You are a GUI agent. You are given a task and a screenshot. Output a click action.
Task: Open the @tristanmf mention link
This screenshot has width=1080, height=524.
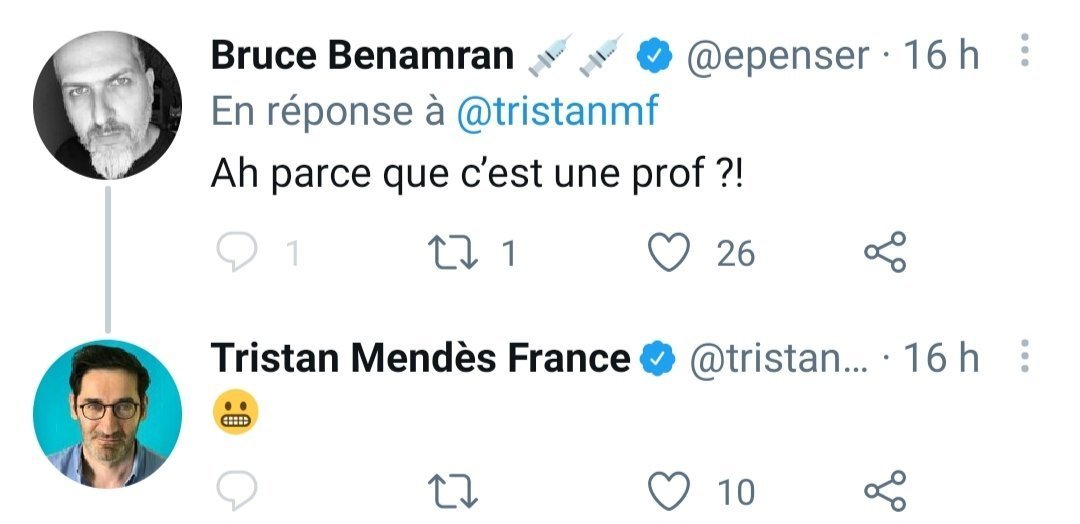pos(558,112)
